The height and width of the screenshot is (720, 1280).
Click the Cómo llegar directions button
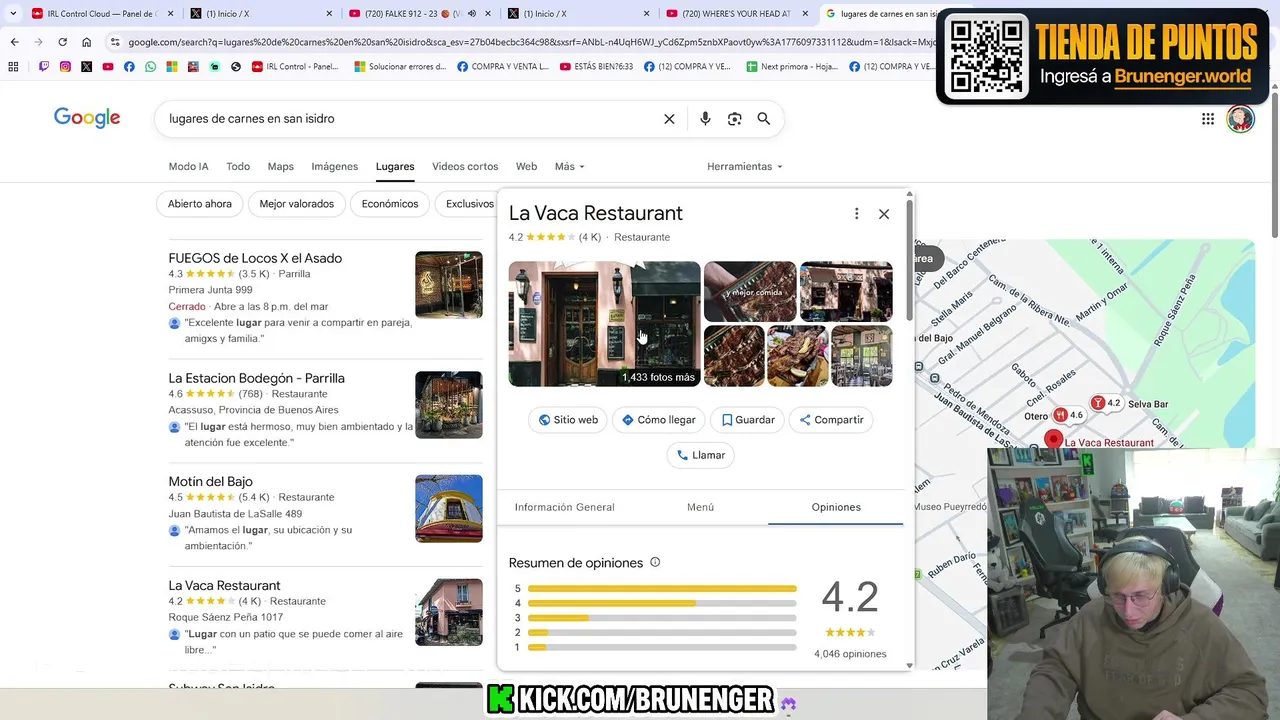[658, 420]
